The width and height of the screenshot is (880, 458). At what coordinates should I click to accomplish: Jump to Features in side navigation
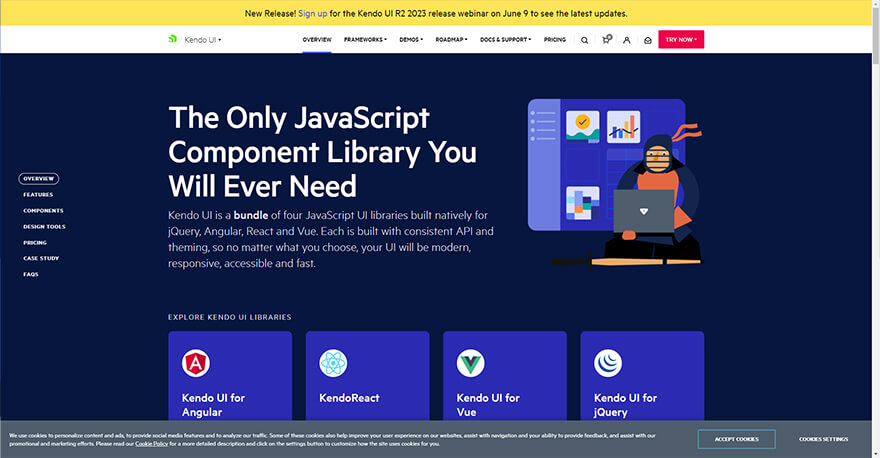38,195
